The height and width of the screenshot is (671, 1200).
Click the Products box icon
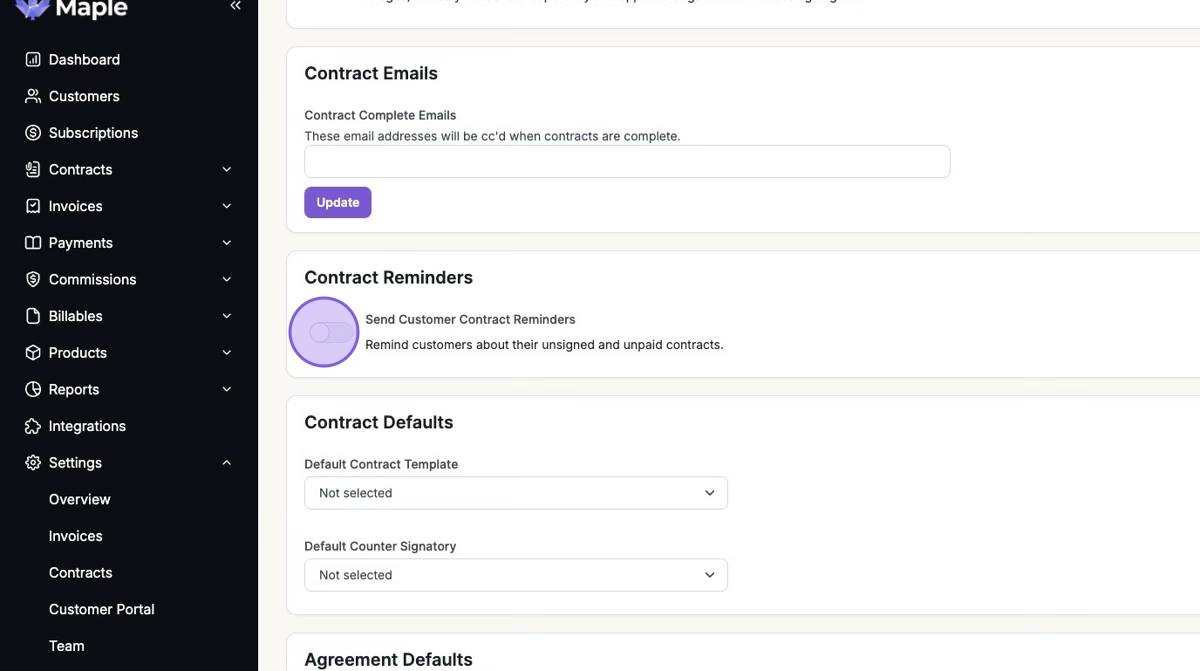coord(33,353)
